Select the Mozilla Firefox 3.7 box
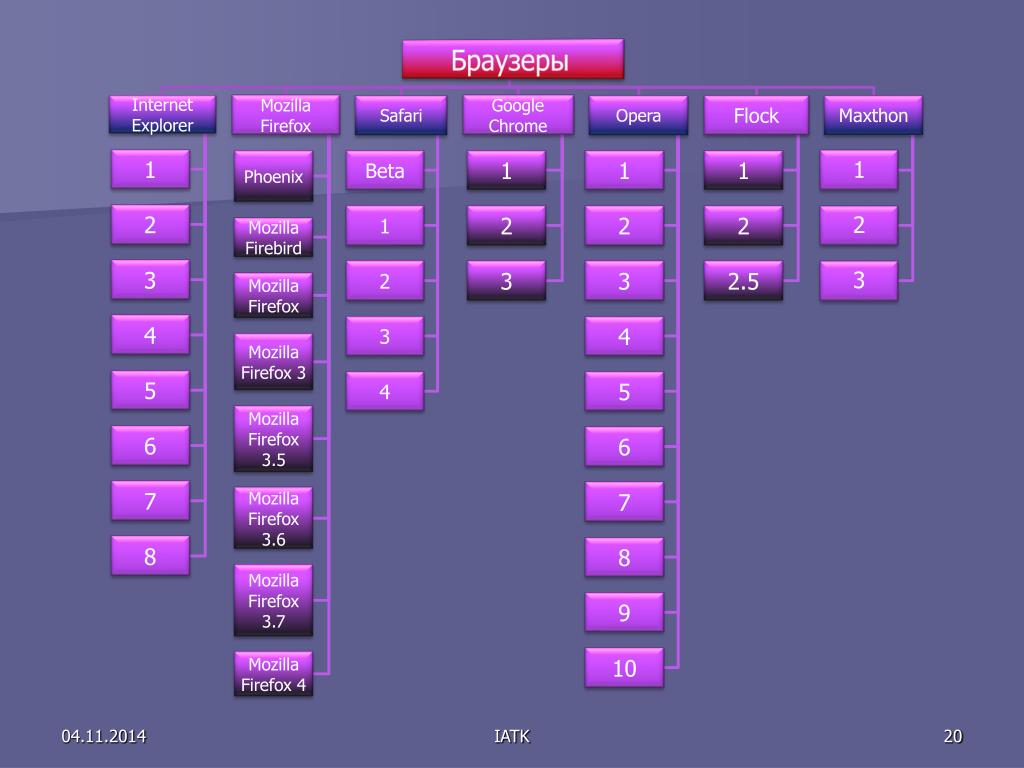Image resolution: width=1024 pixels, height=768 pixels. [x=273, y=601]
